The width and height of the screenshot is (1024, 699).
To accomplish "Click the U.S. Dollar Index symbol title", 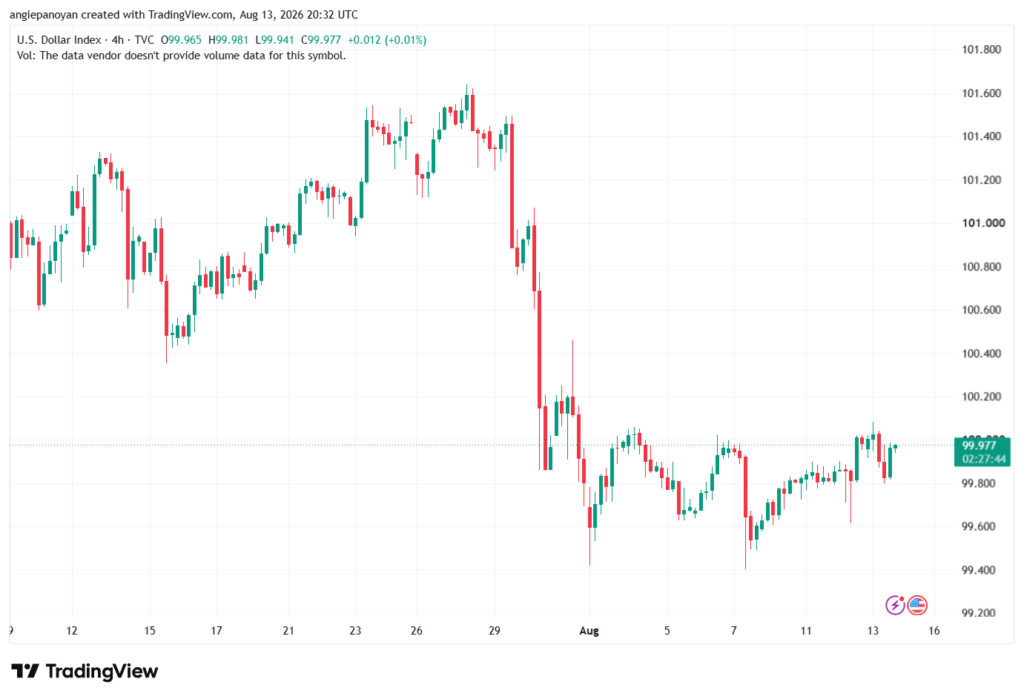I will point(59,40).
